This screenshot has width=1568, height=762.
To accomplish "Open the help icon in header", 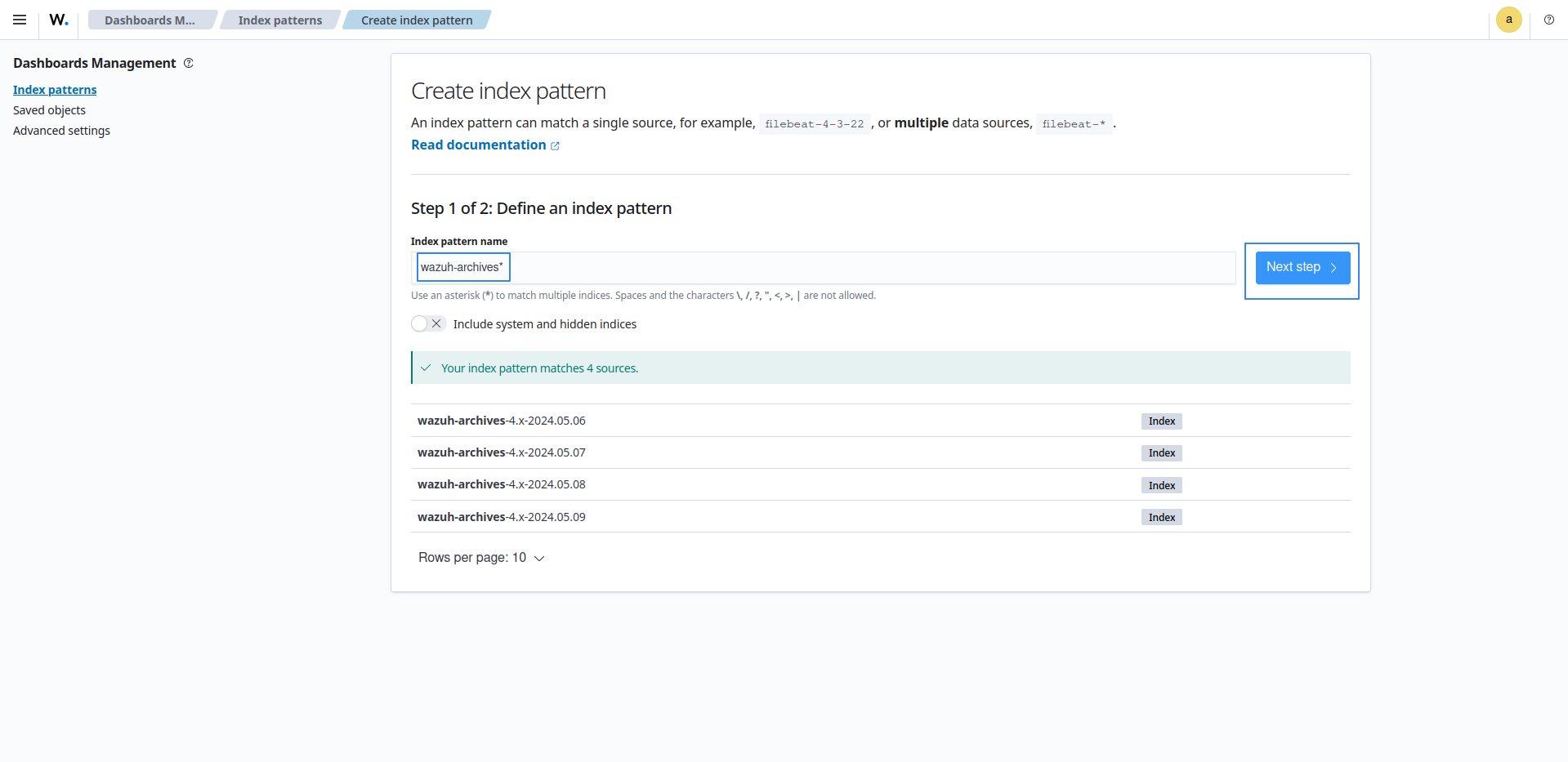I will [1548, 20].
